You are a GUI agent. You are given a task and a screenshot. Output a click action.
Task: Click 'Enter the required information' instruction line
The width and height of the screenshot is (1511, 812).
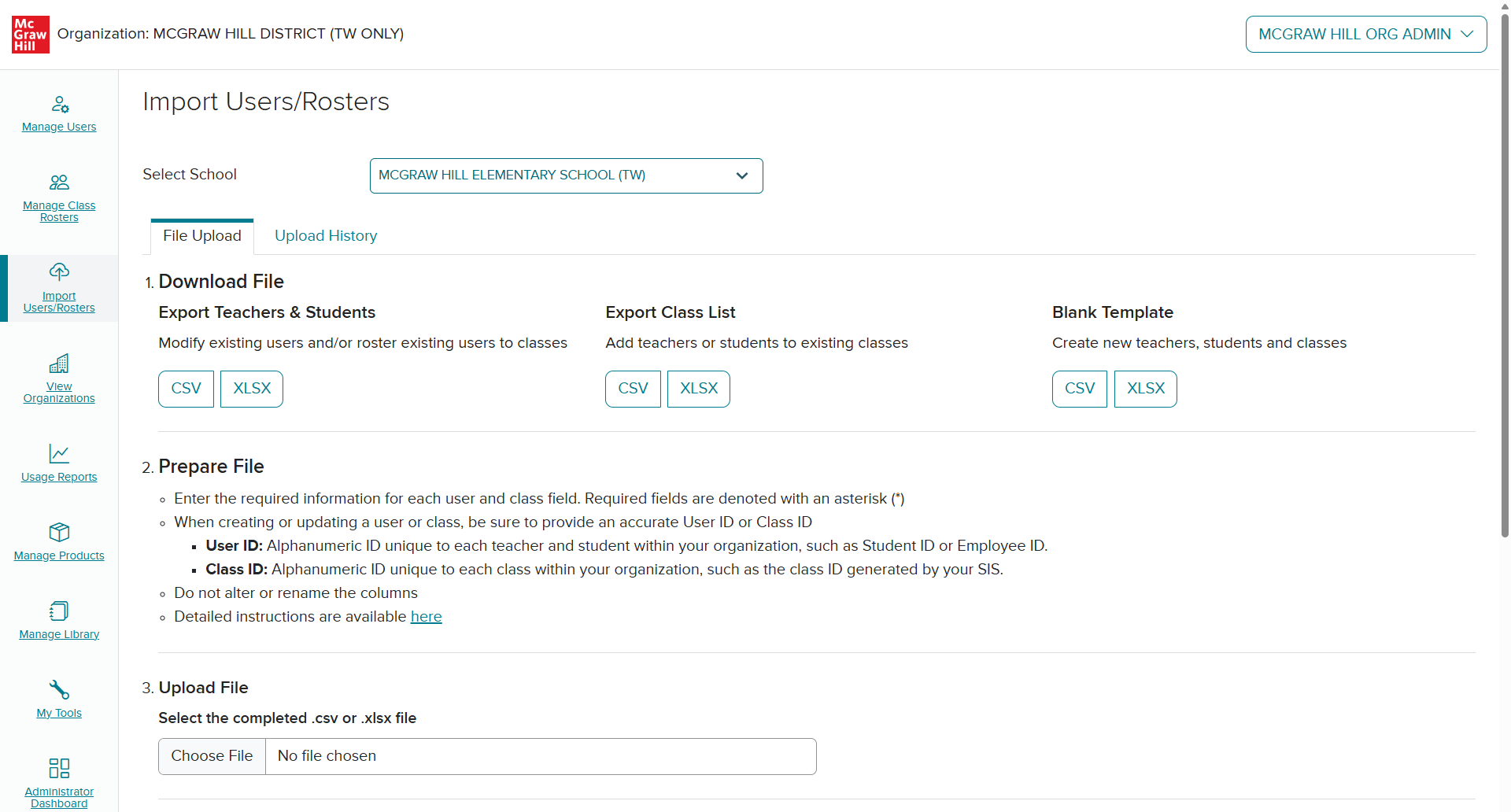click(539, 499)
